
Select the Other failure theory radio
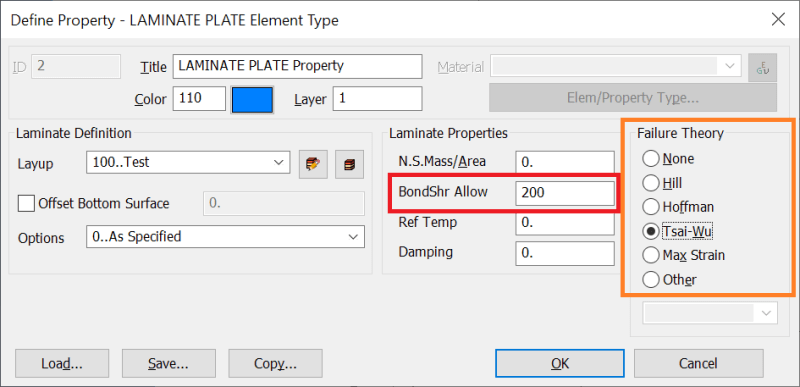point(651,279)
